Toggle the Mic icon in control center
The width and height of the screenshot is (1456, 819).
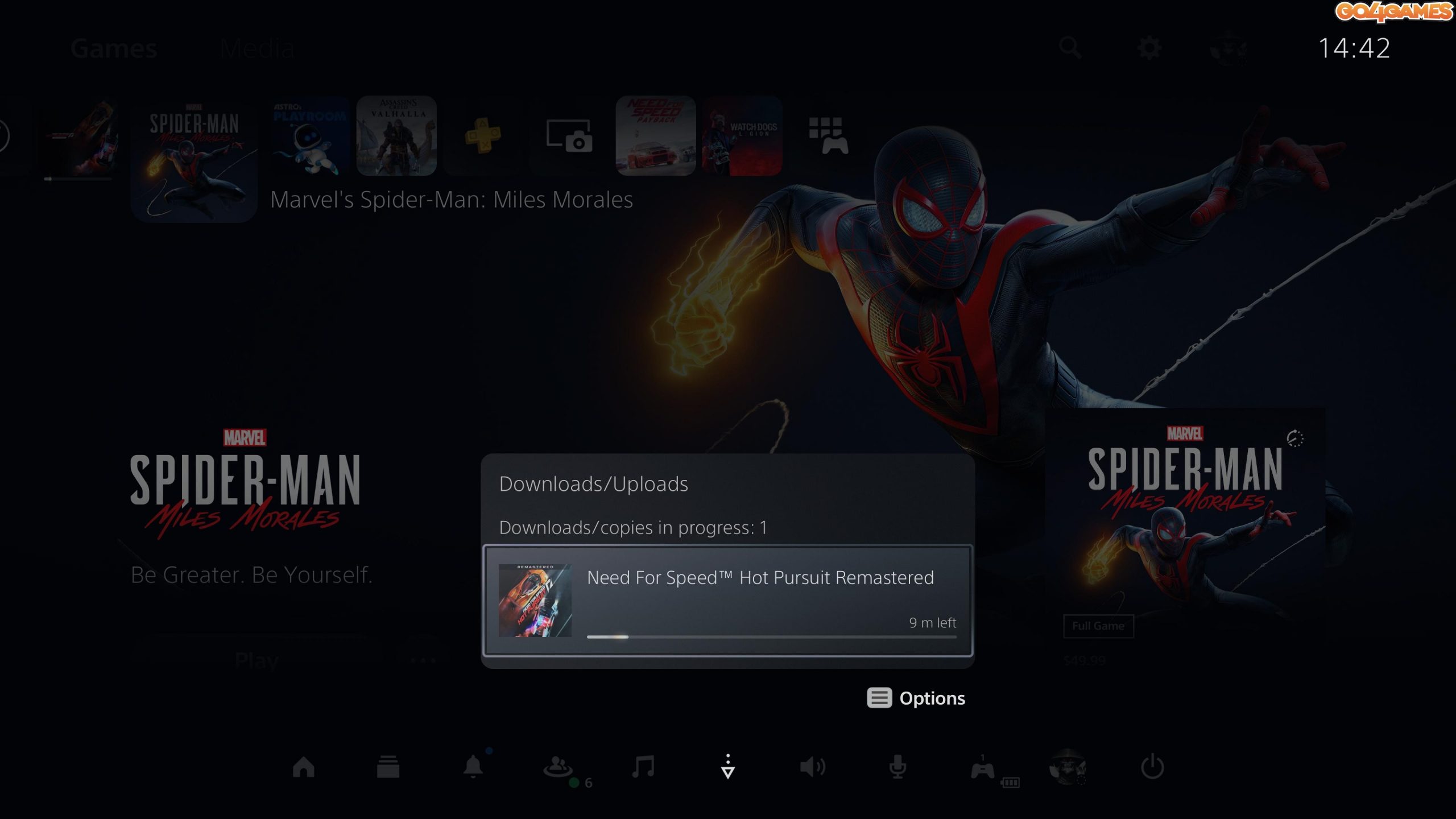897,767
